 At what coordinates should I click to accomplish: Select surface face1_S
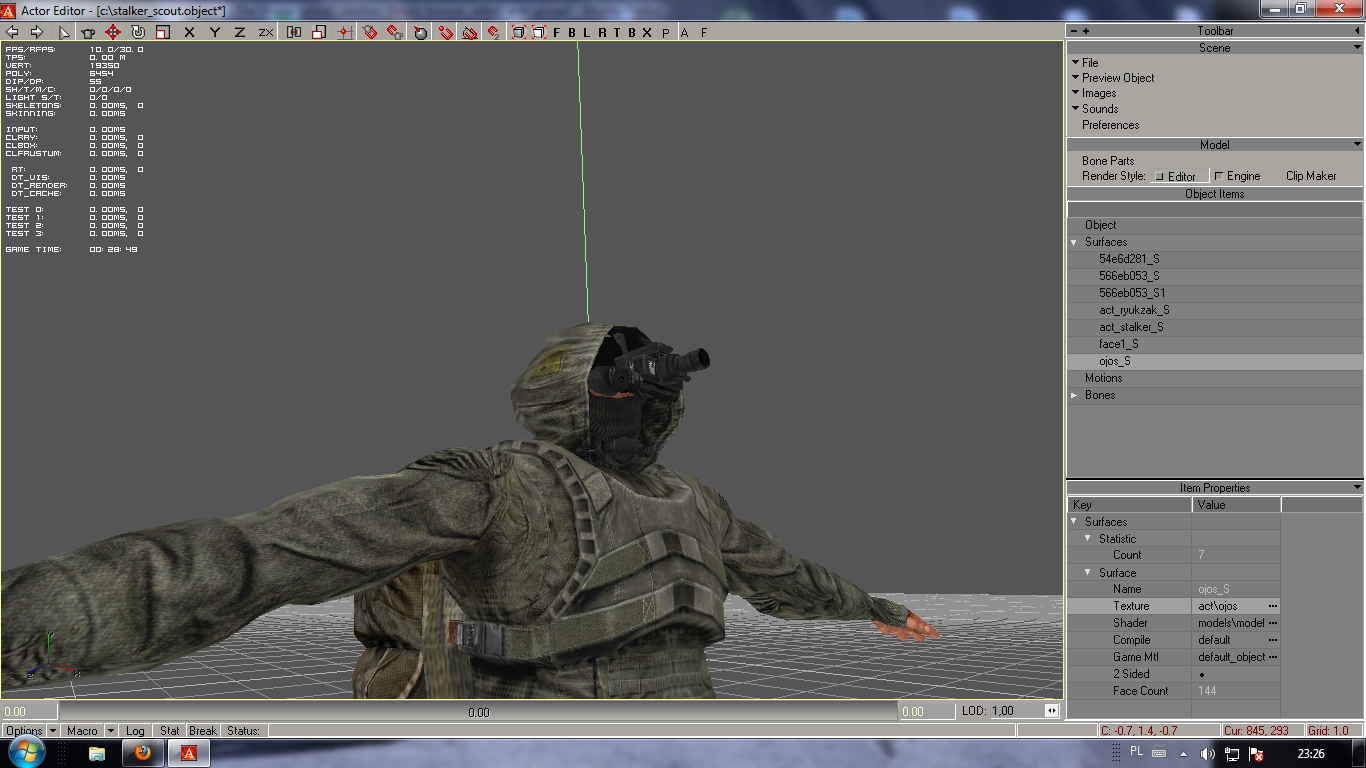click(1118, 344)
